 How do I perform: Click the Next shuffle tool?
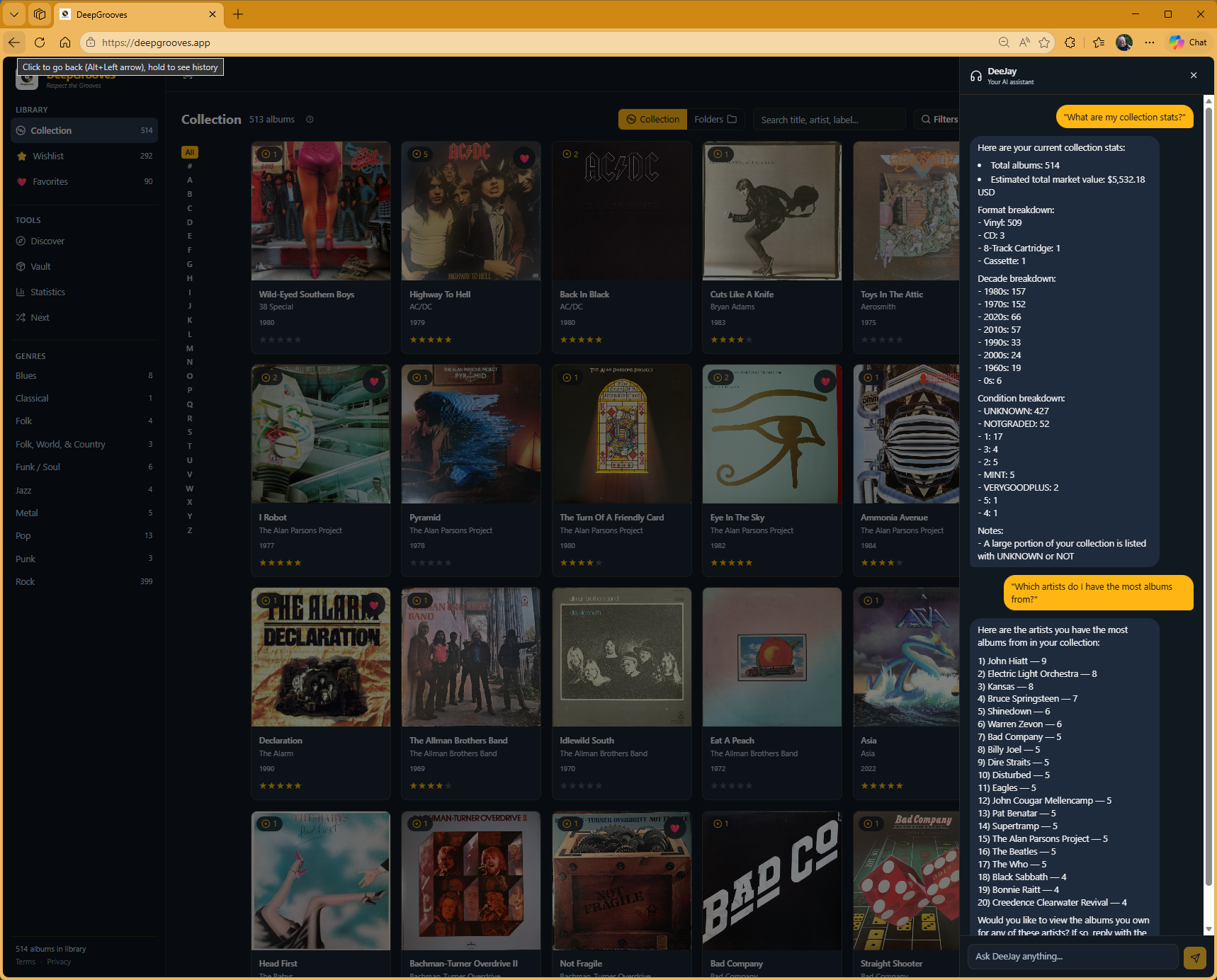[x=84, y=317]
